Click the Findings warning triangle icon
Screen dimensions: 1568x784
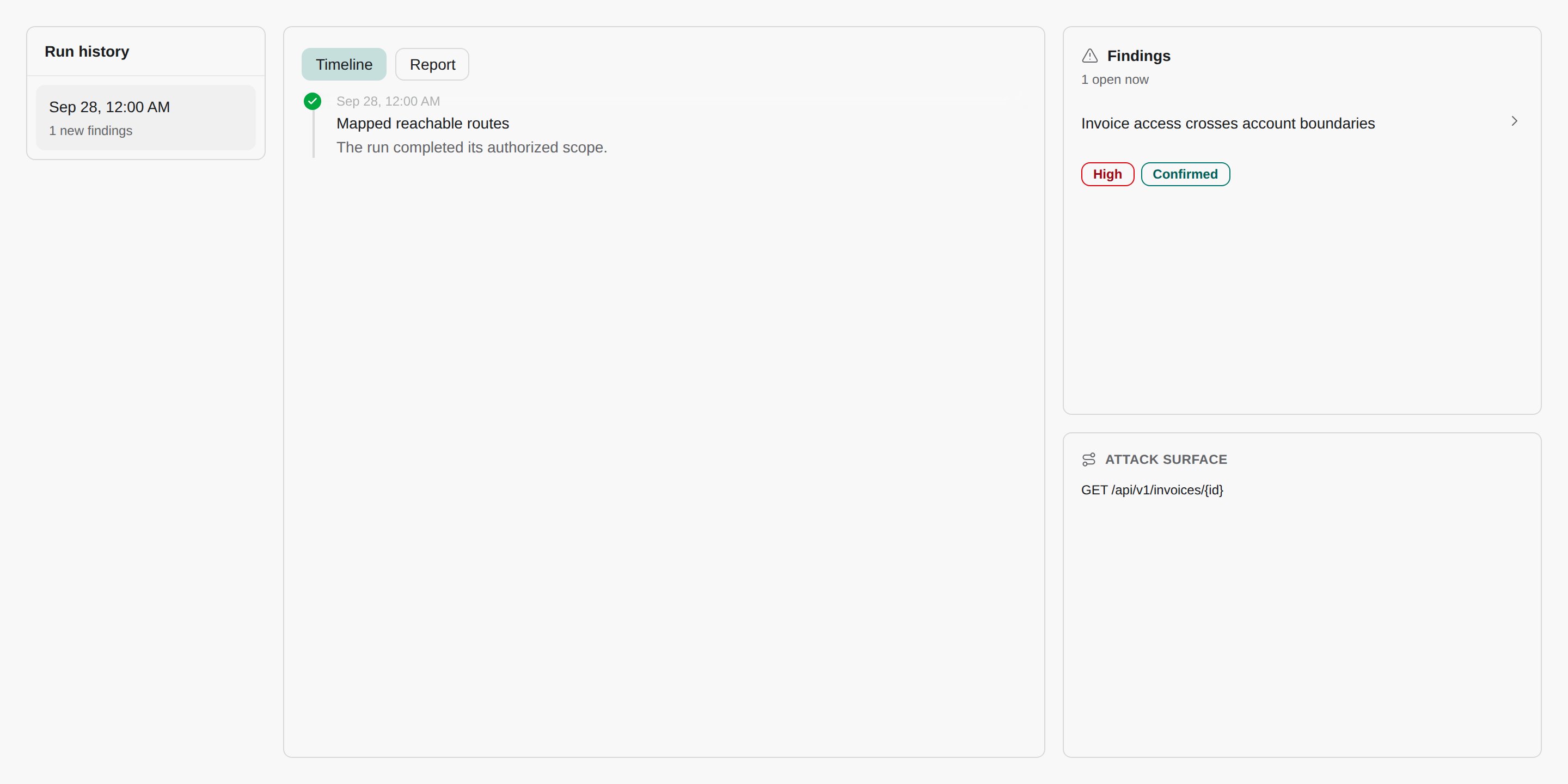[1089, 56]
